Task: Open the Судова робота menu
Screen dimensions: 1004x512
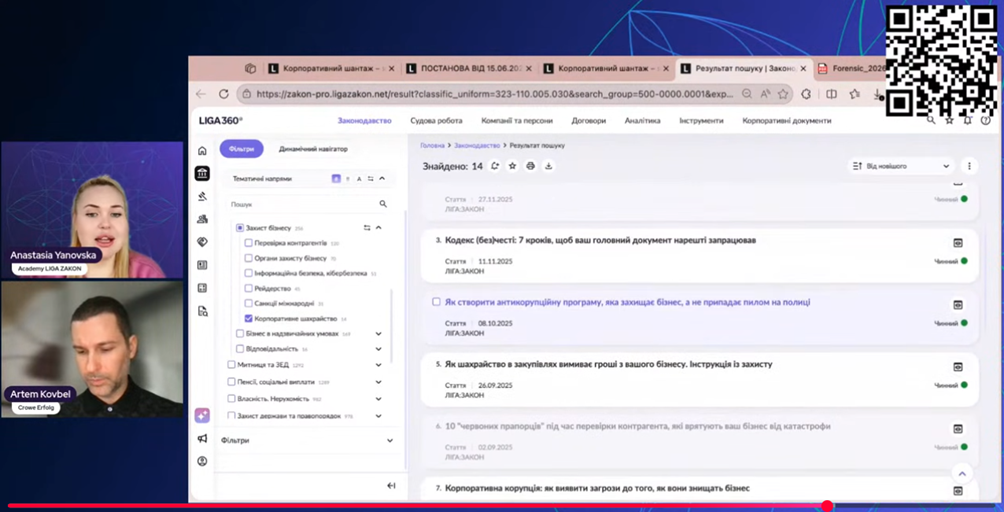Action: 436,121
